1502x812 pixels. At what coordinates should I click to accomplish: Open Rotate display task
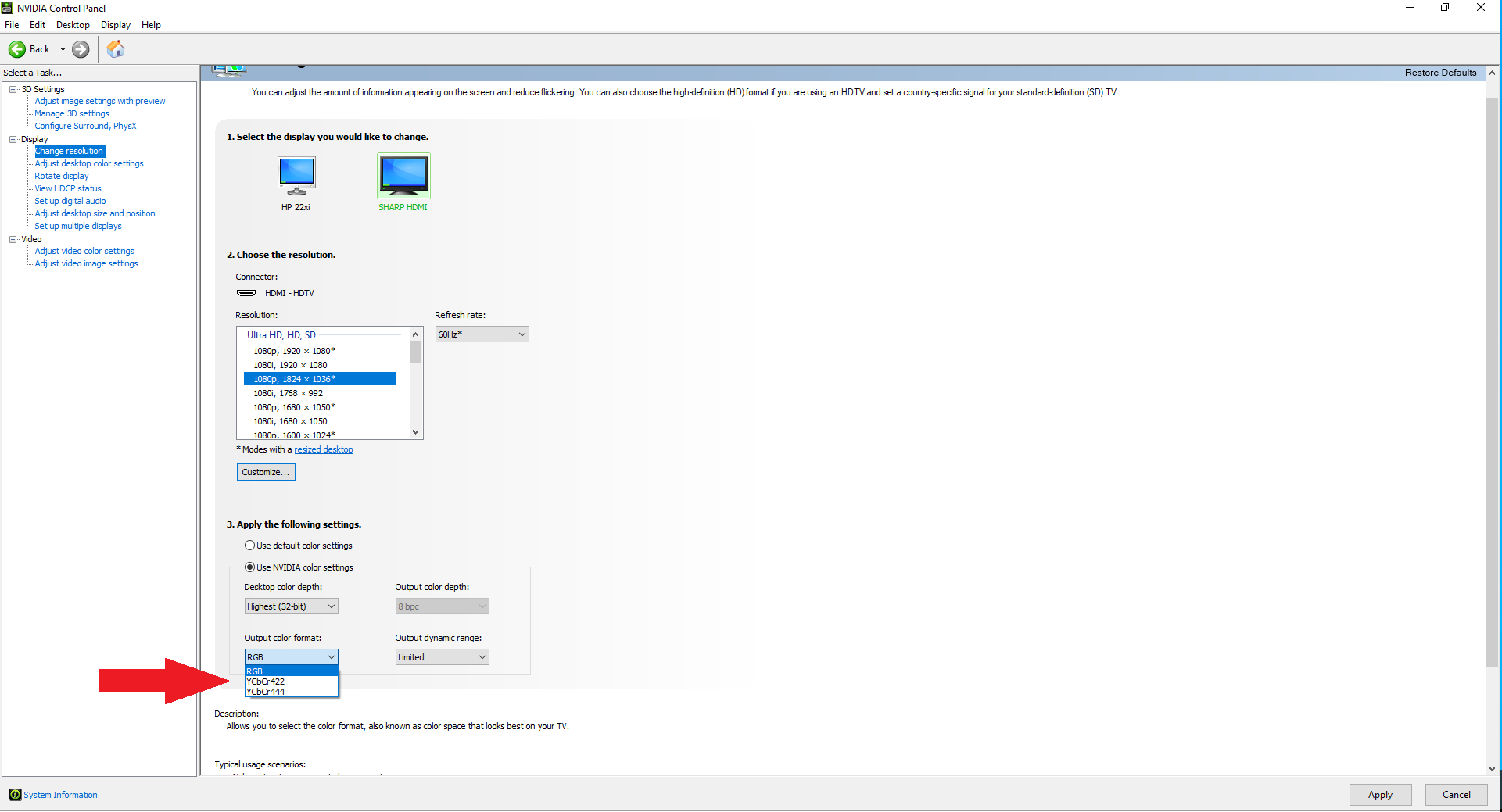point(62,176)
